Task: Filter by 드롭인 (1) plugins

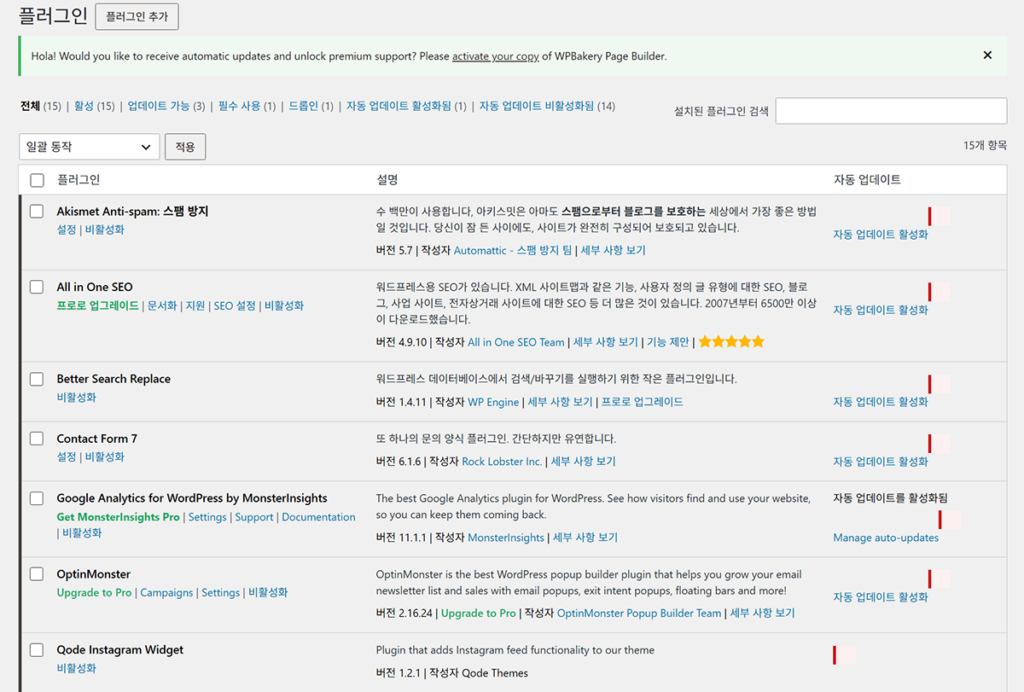Action: point(311,106)
